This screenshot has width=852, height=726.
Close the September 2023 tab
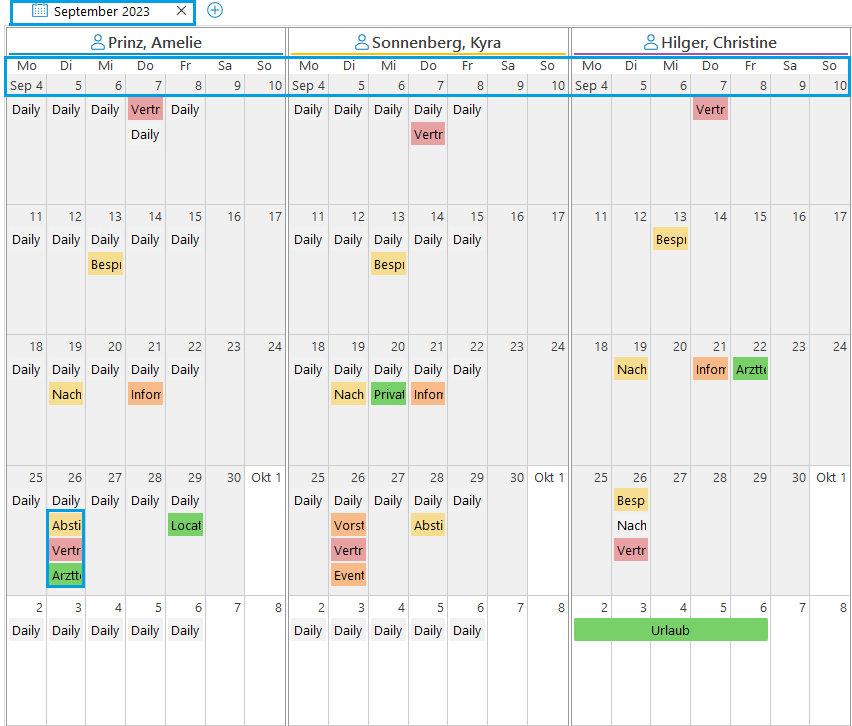coord(180,11)
